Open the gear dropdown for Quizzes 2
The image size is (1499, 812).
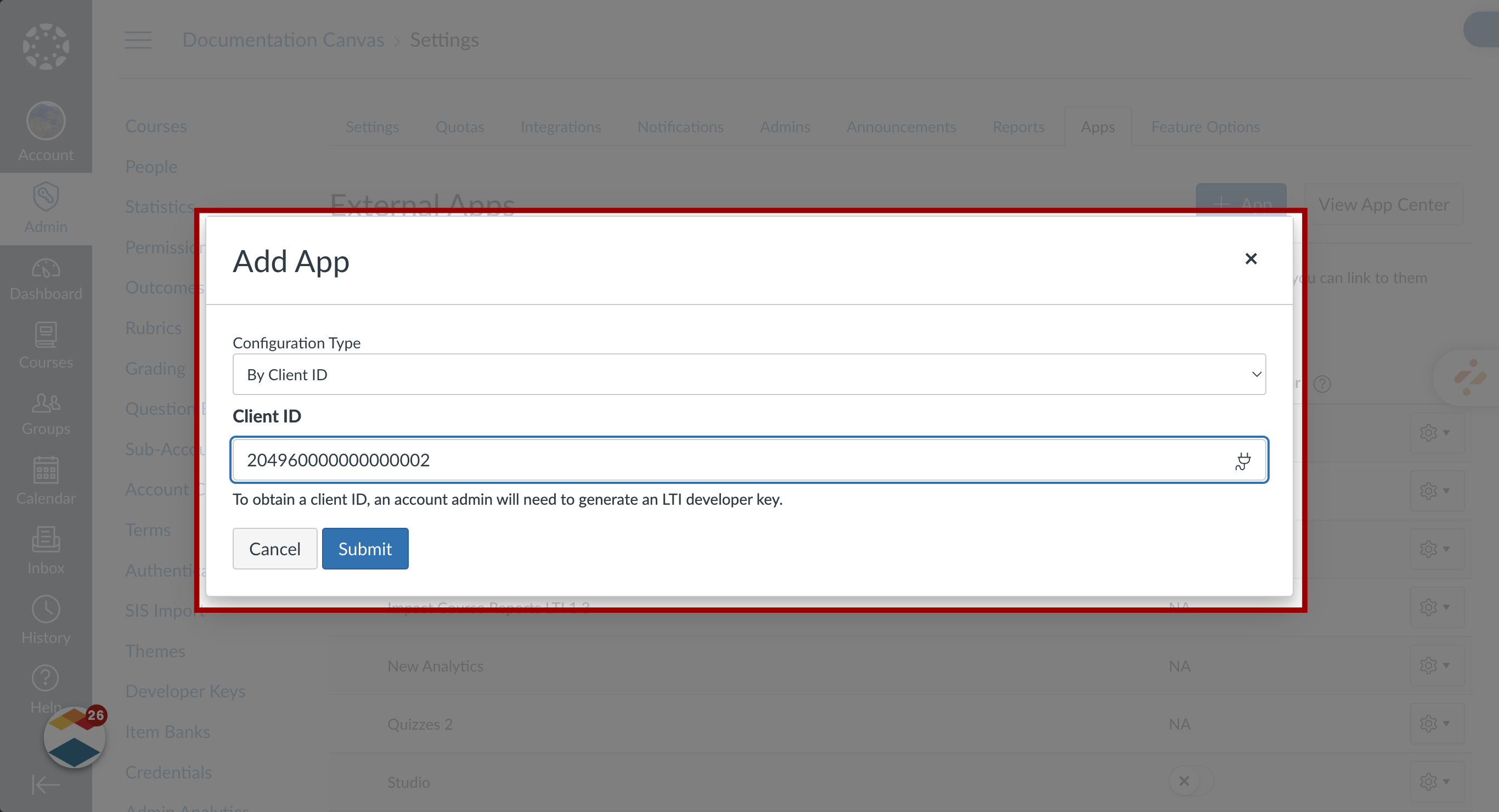[x=1435, y=724]
